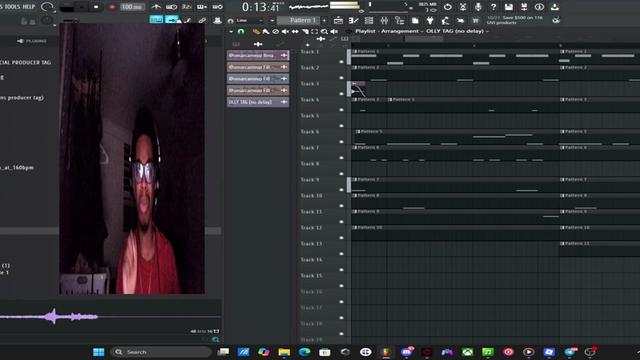Click the link icon in second toolbar row

pos(202,20)
